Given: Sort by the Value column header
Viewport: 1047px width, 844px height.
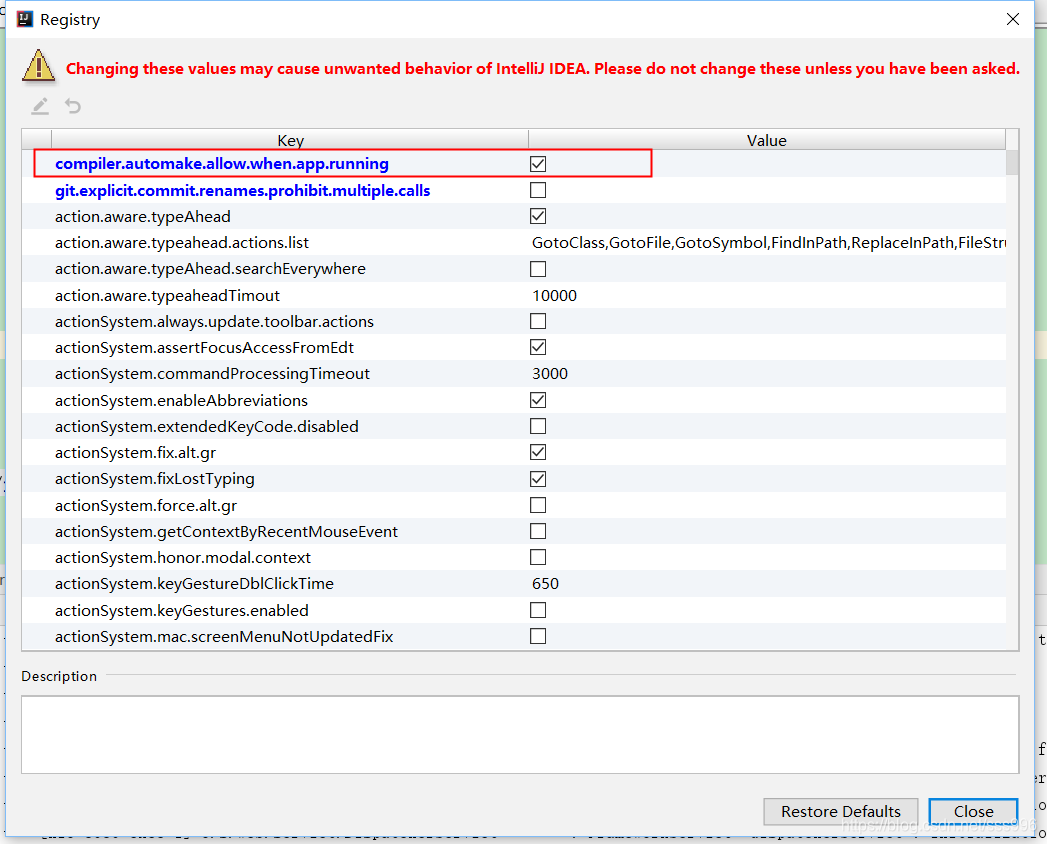Looking at the screenshot, I should [x=767, y=140].
